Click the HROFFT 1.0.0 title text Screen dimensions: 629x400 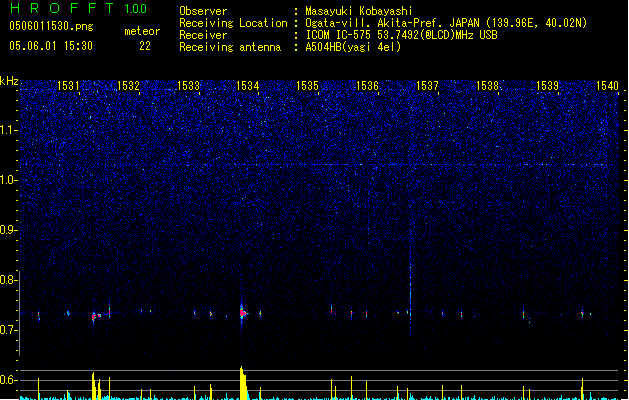click(78, 8)
